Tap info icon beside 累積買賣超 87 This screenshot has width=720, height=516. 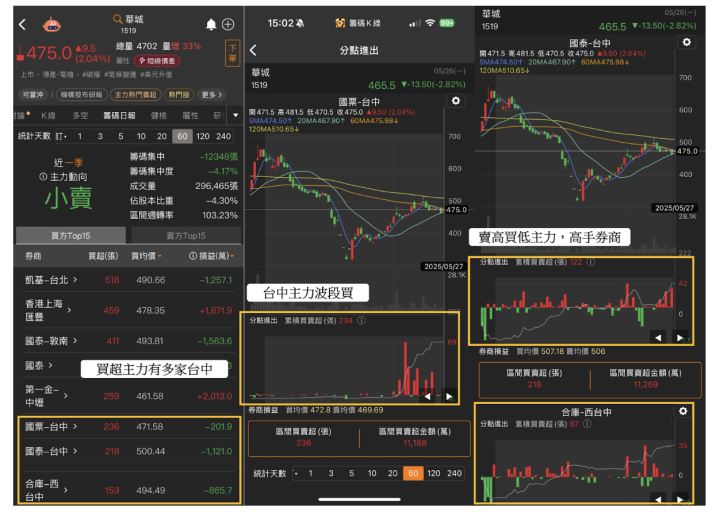point(587,424)
